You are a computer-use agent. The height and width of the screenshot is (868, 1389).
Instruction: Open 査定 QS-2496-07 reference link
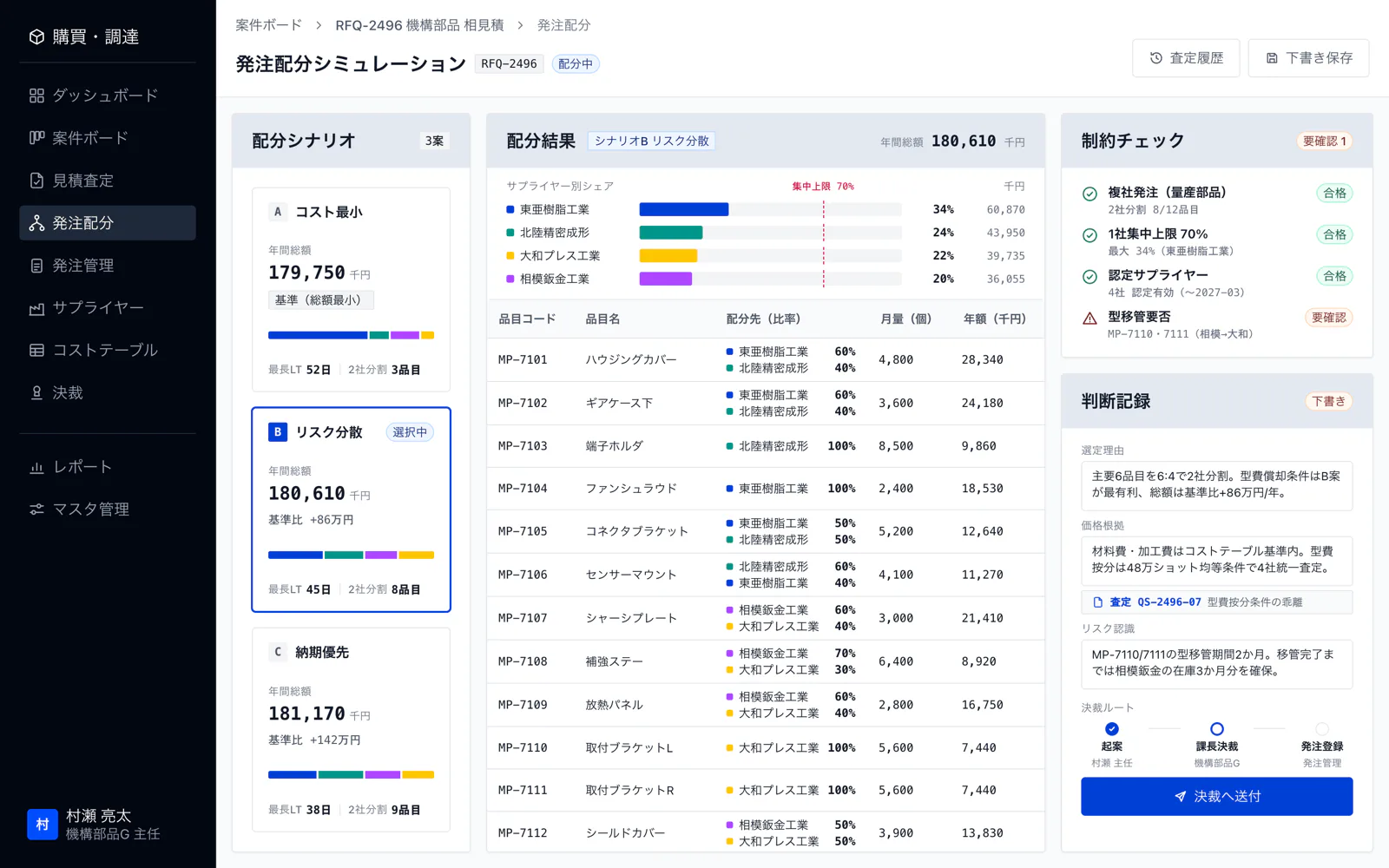click(x=1217, y=602)
